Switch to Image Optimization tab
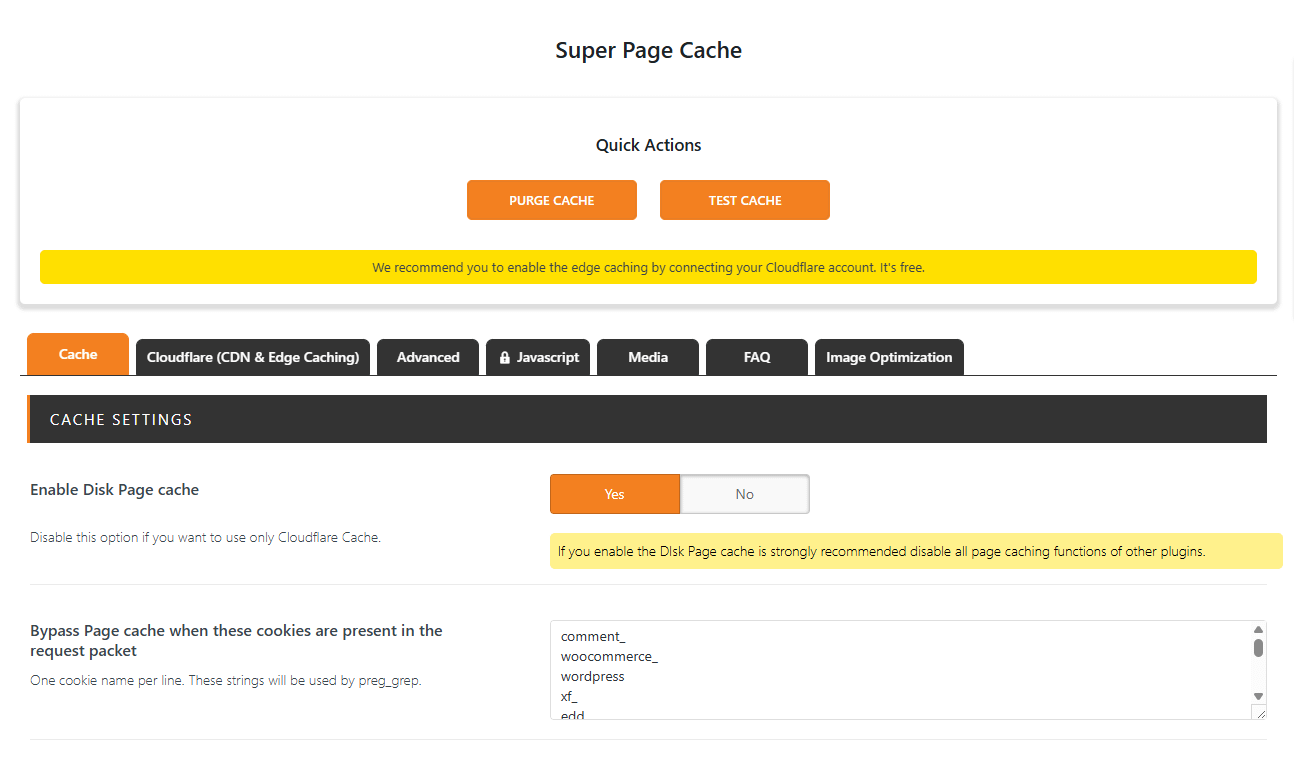Image resolution: width=1294 pixels, height=759 pixels. coord(889,357)
